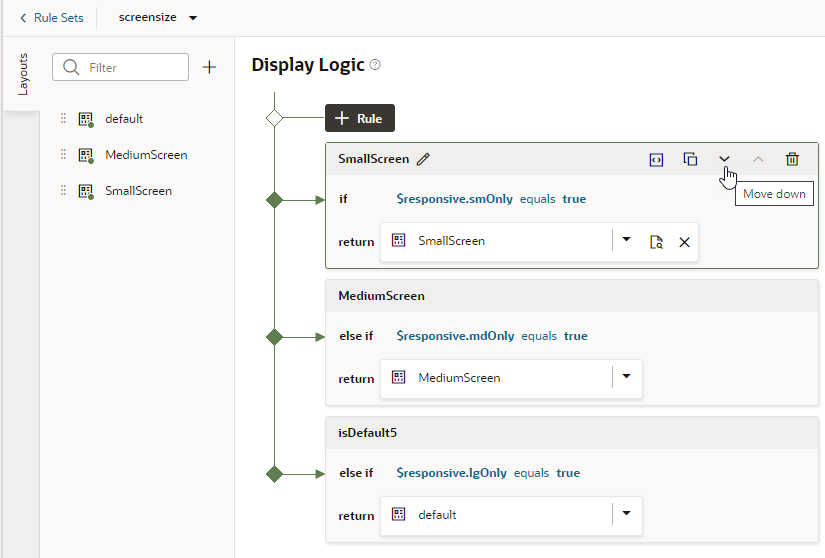Click the code editor icon in SmallScreen rule
Image resolution: width=825 pixels, height=558 pixels.
(656, 159)
